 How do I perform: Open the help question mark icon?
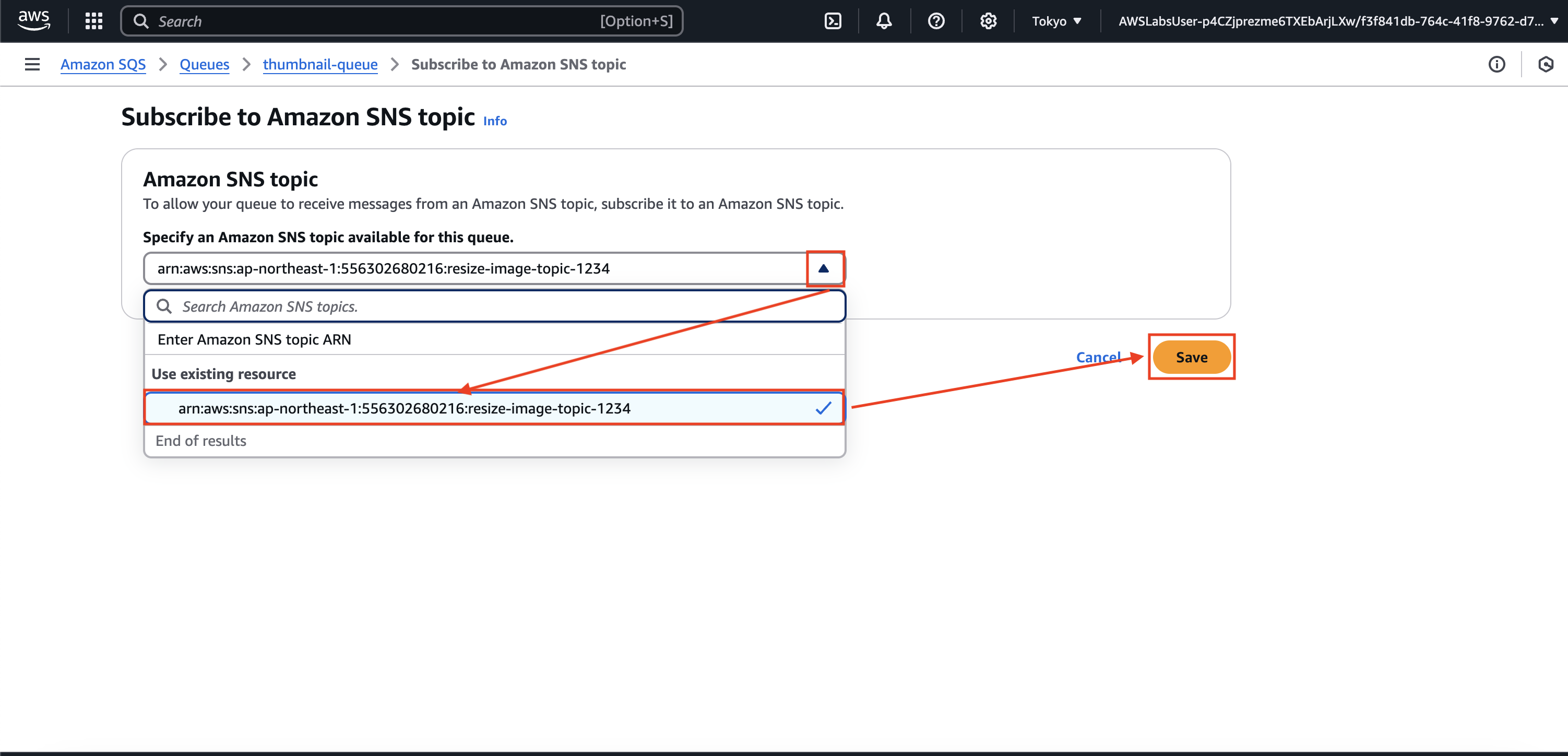coord(935,21)
